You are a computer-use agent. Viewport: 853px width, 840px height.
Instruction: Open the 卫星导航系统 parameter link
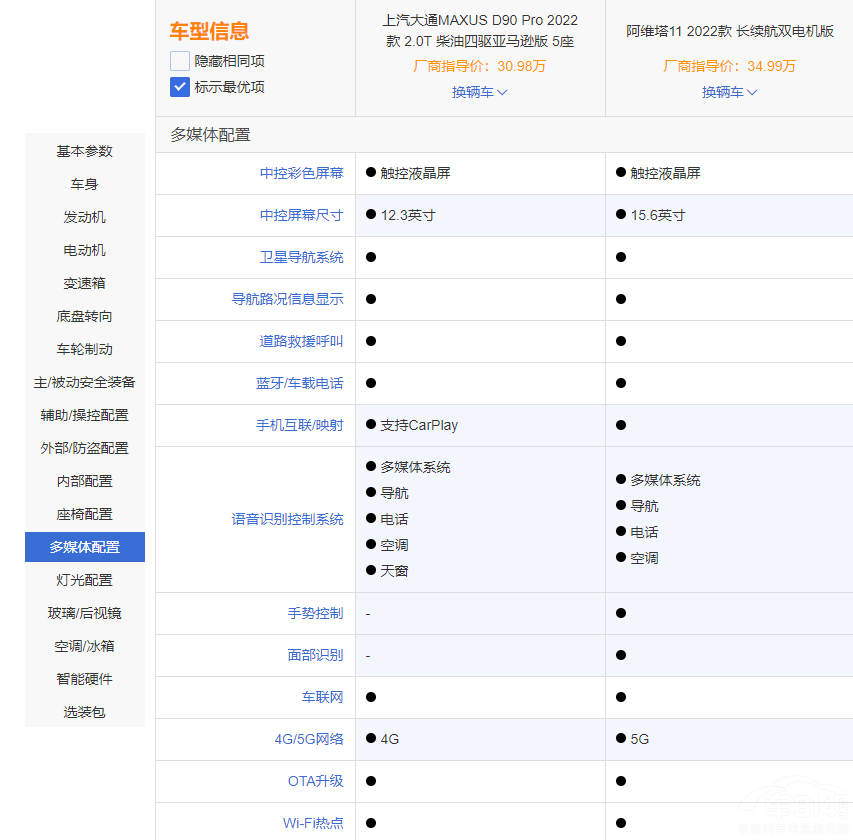301,257
